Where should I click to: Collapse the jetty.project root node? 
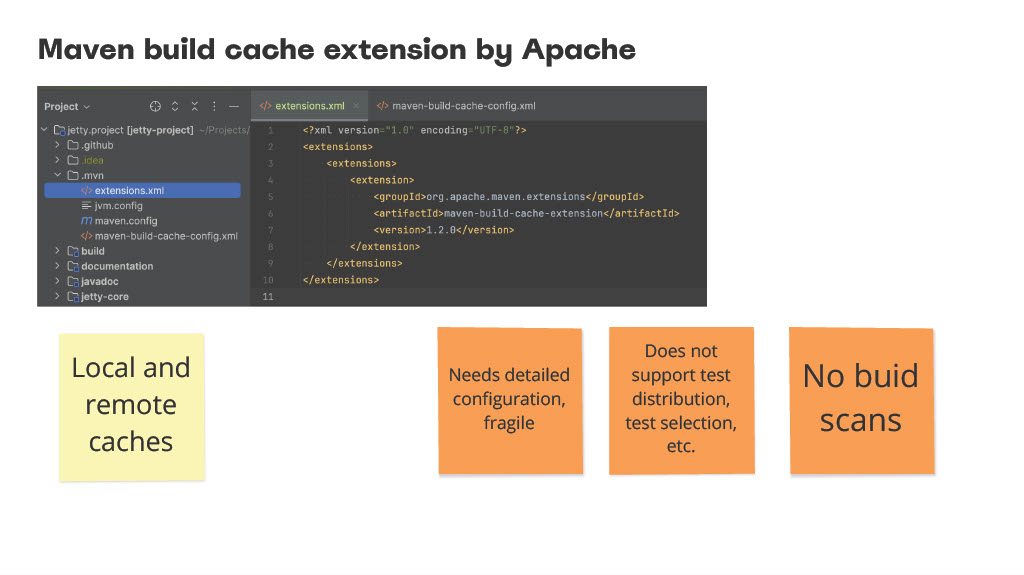[x=44, y=130]
